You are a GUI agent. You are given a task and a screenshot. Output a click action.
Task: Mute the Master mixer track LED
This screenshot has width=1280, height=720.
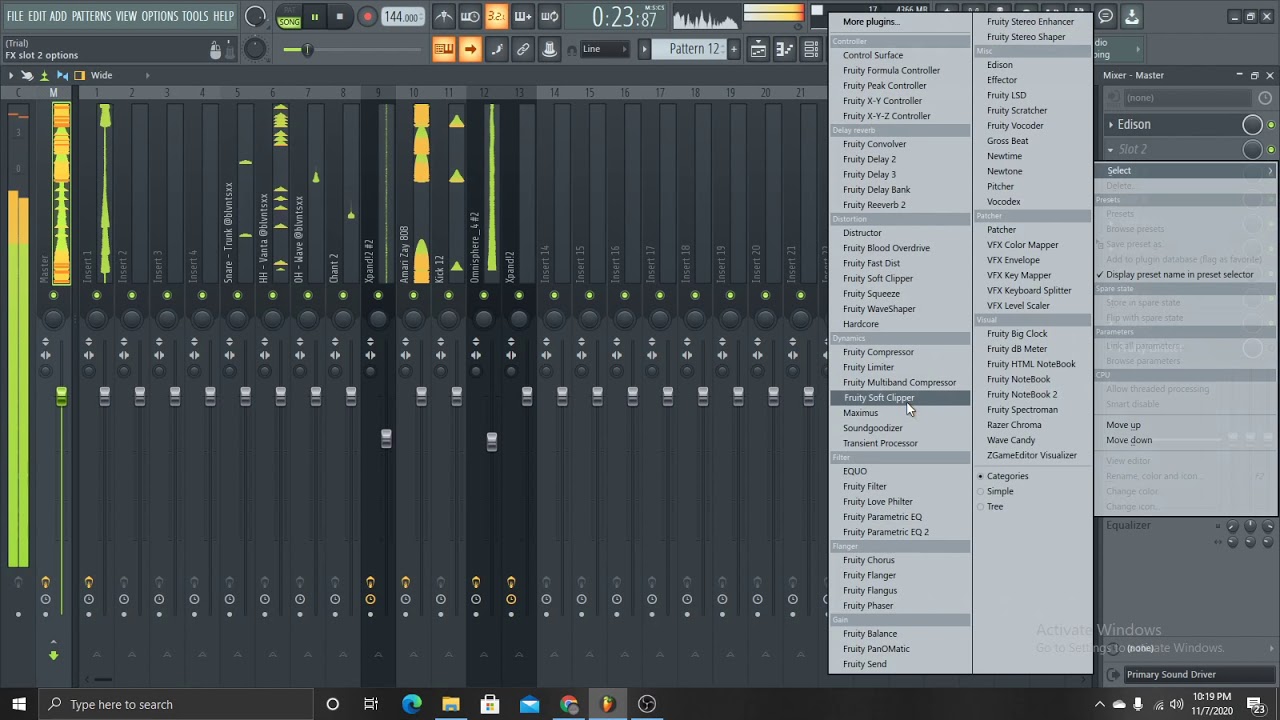[53, 295]
